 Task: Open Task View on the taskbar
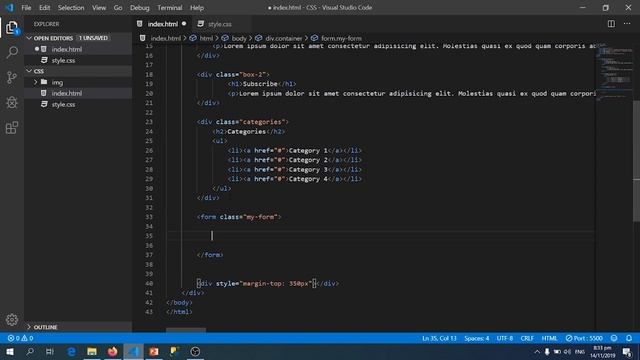(50, 351)
